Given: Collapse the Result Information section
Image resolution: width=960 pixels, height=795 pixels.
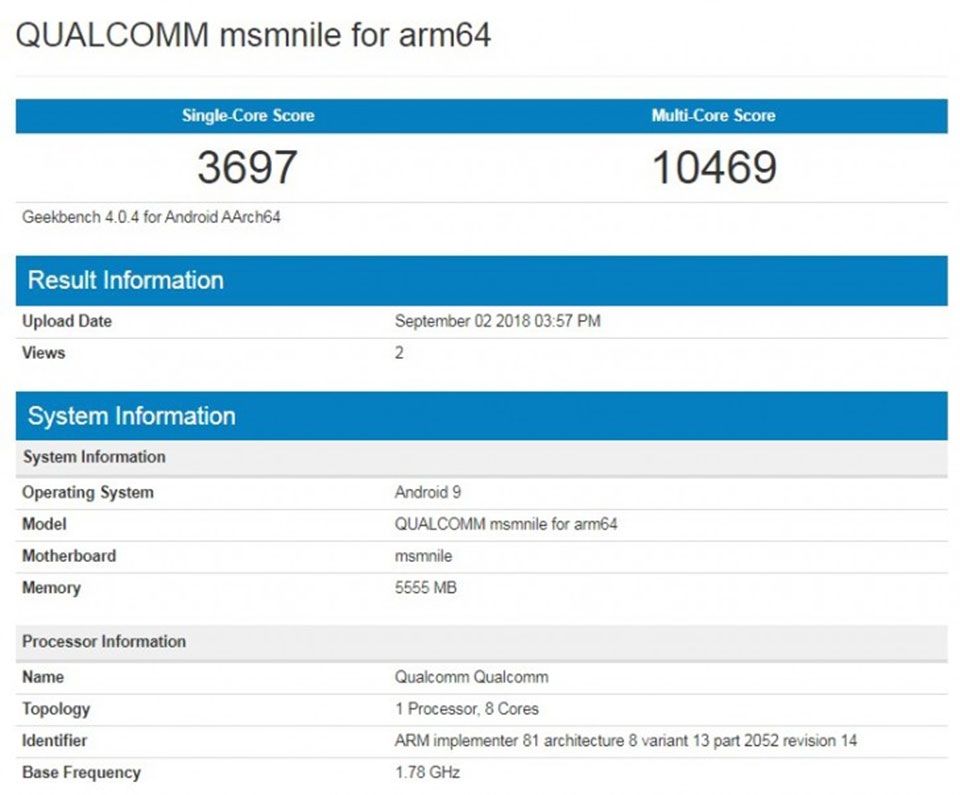Looking at the screenshot, I should pos(123,281).
